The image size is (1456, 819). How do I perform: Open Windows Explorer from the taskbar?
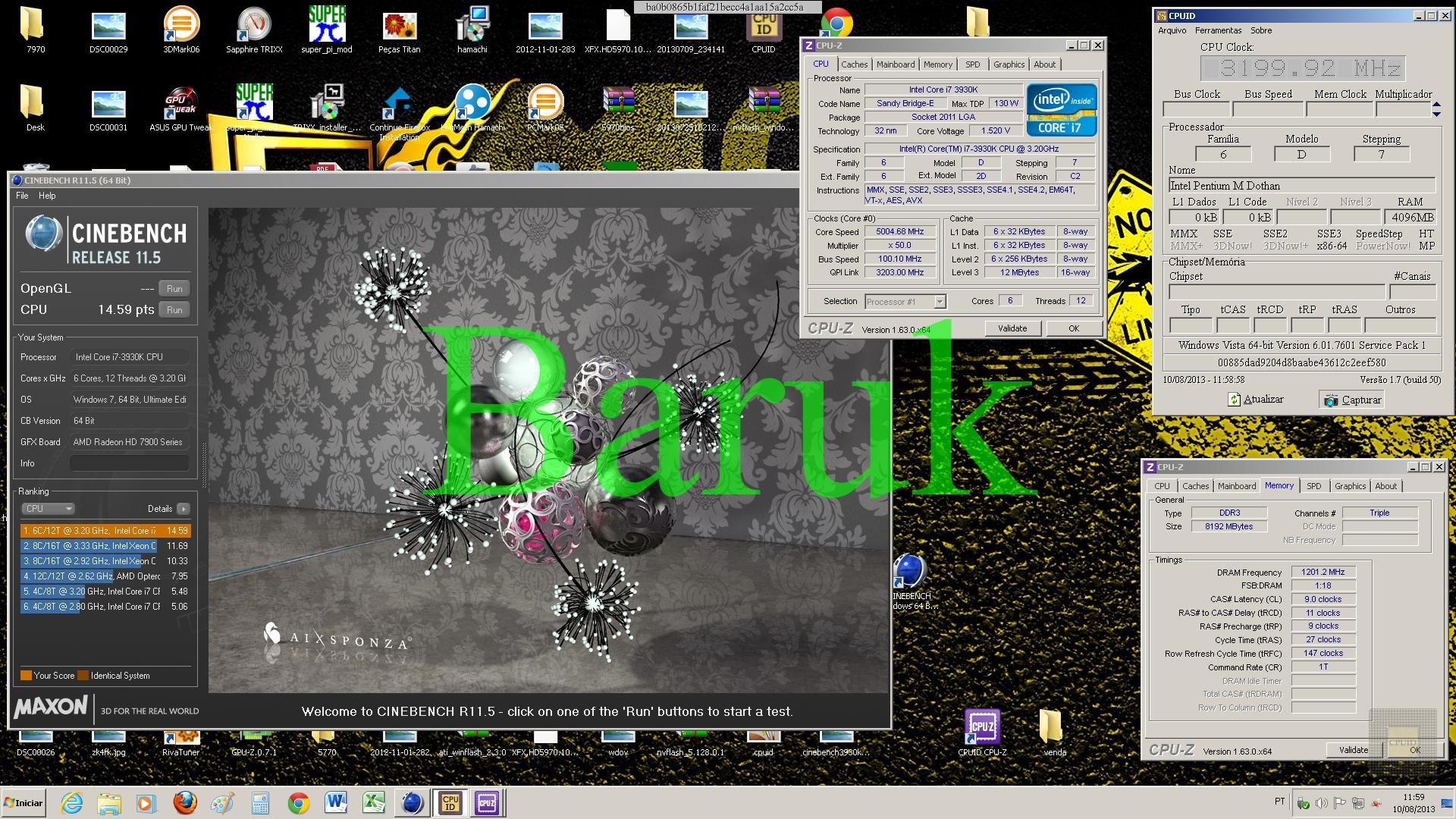click(x=109, y=802)
